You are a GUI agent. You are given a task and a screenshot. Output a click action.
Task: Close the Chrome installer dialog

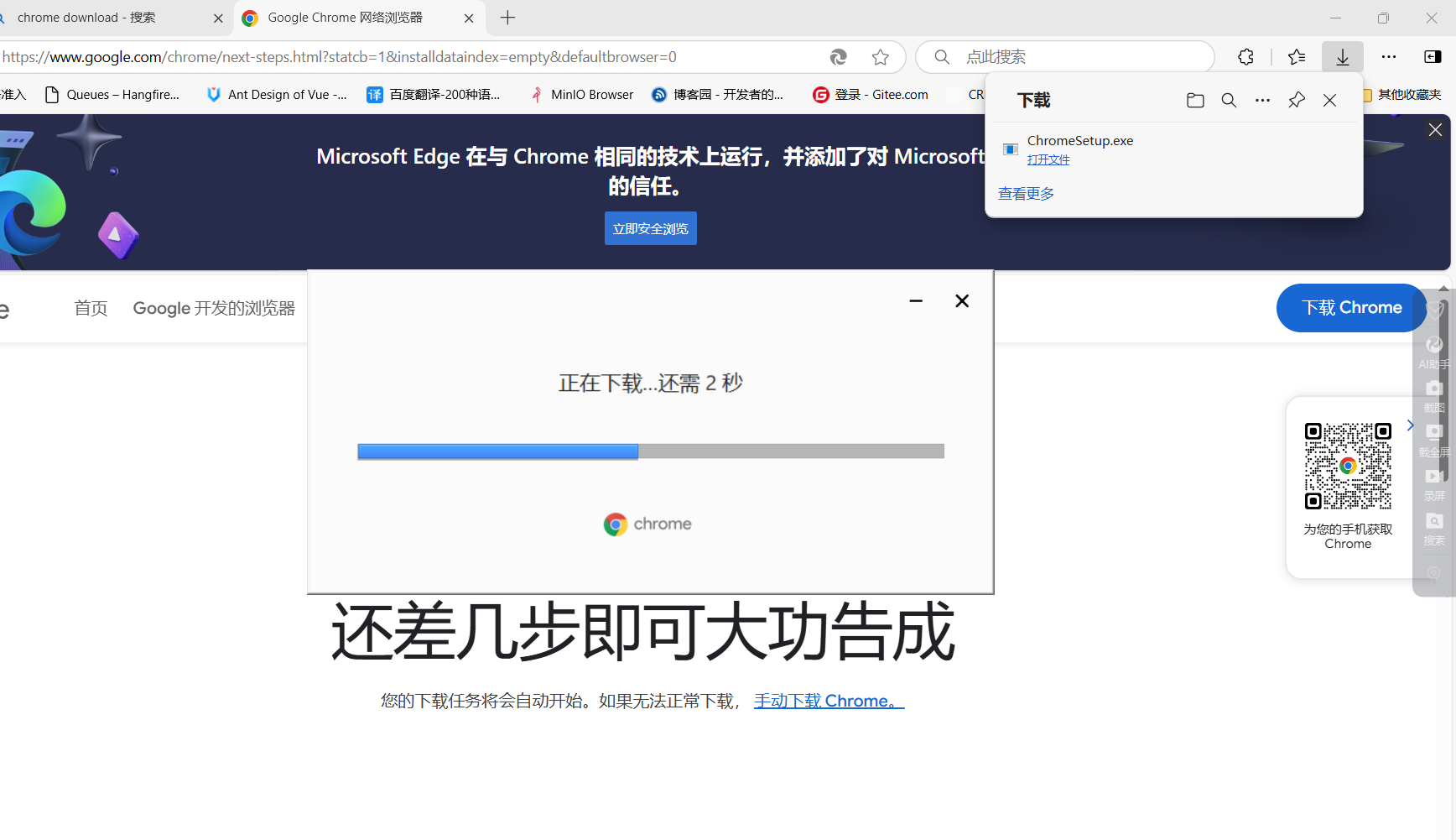tap(962, 300)
